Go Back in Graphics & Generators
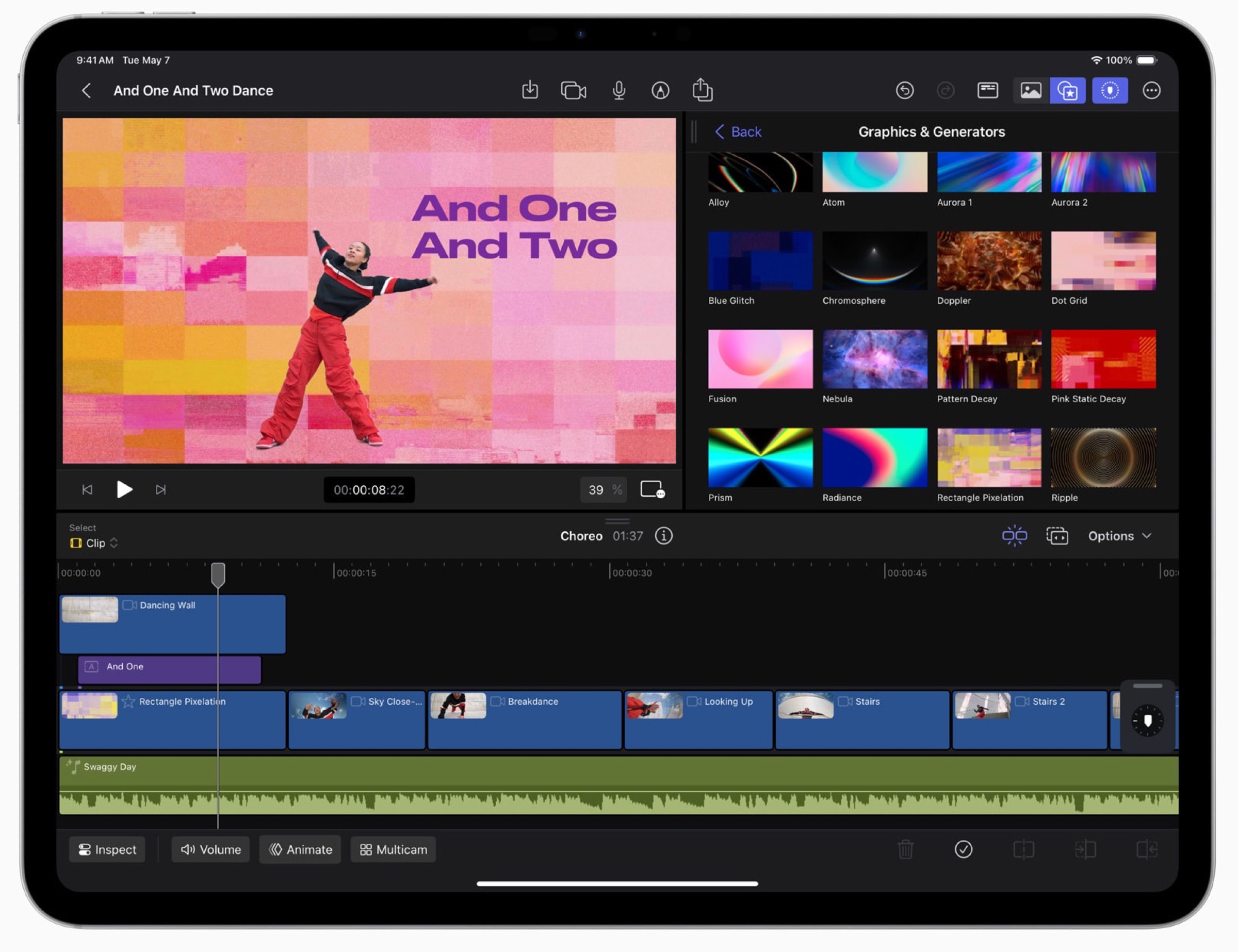The width and height of the screenshot is (1238, 952). point(738,132)
